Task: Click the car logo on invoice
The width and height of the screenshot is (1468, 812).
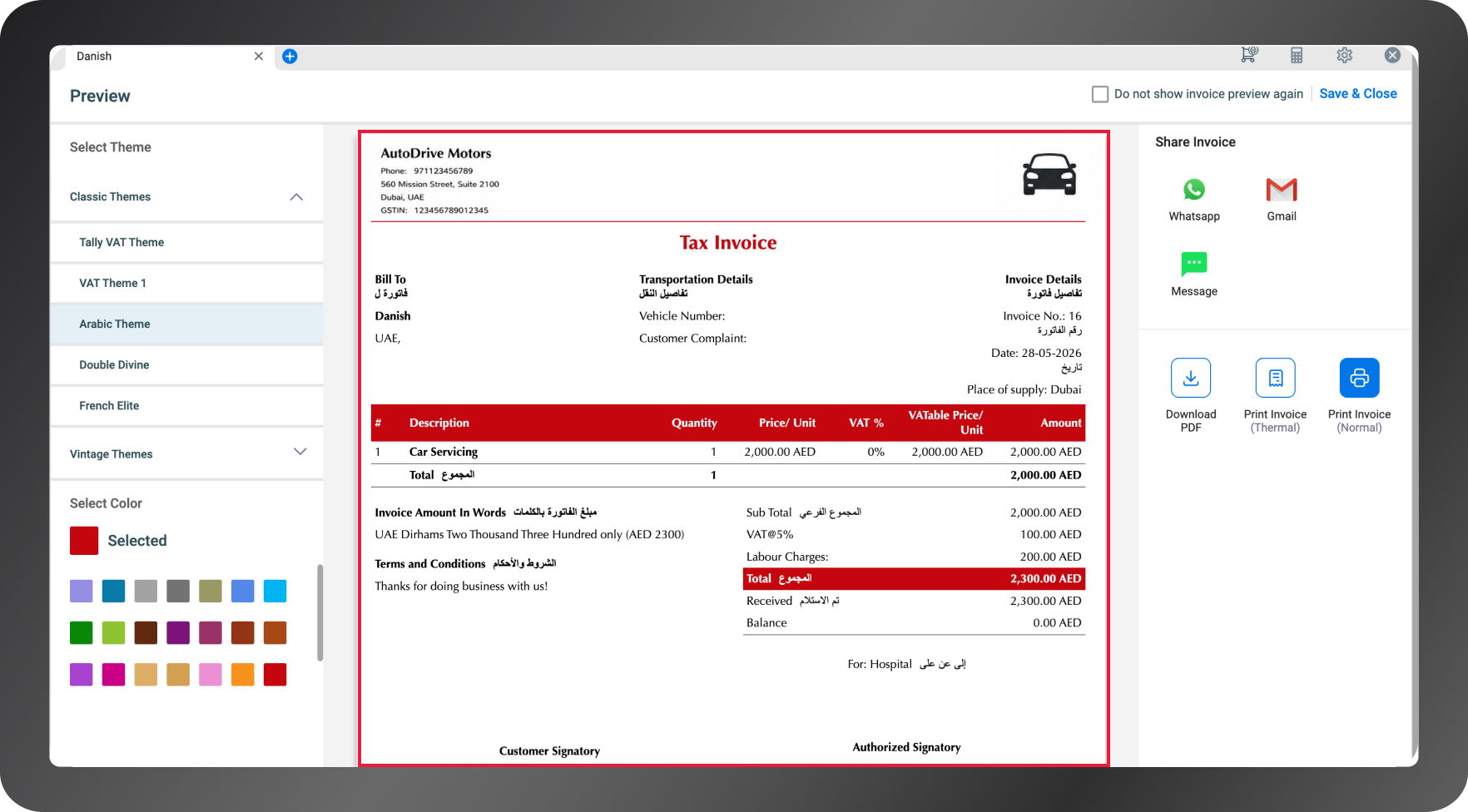Action: coord(1049,174)
